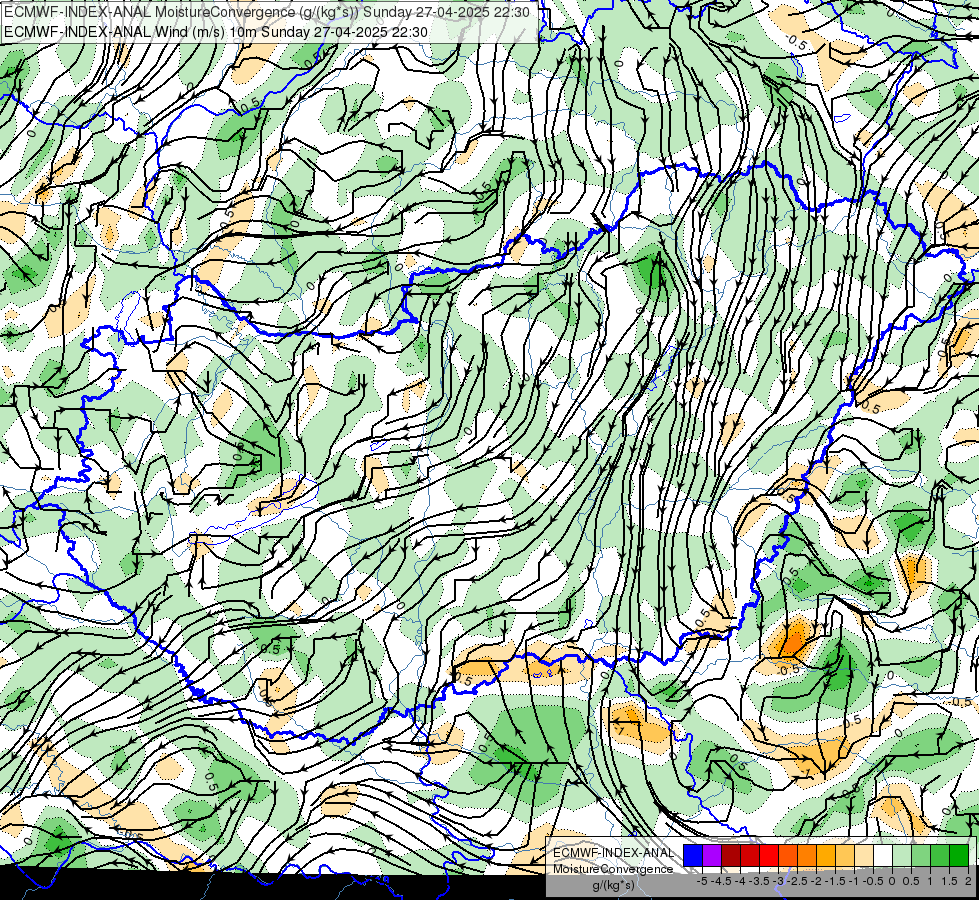Choose the amber swatch between -2 and -1.5
Image resolution: width=979 pixels, height=900 pixels.
click(x=826, y=855)
